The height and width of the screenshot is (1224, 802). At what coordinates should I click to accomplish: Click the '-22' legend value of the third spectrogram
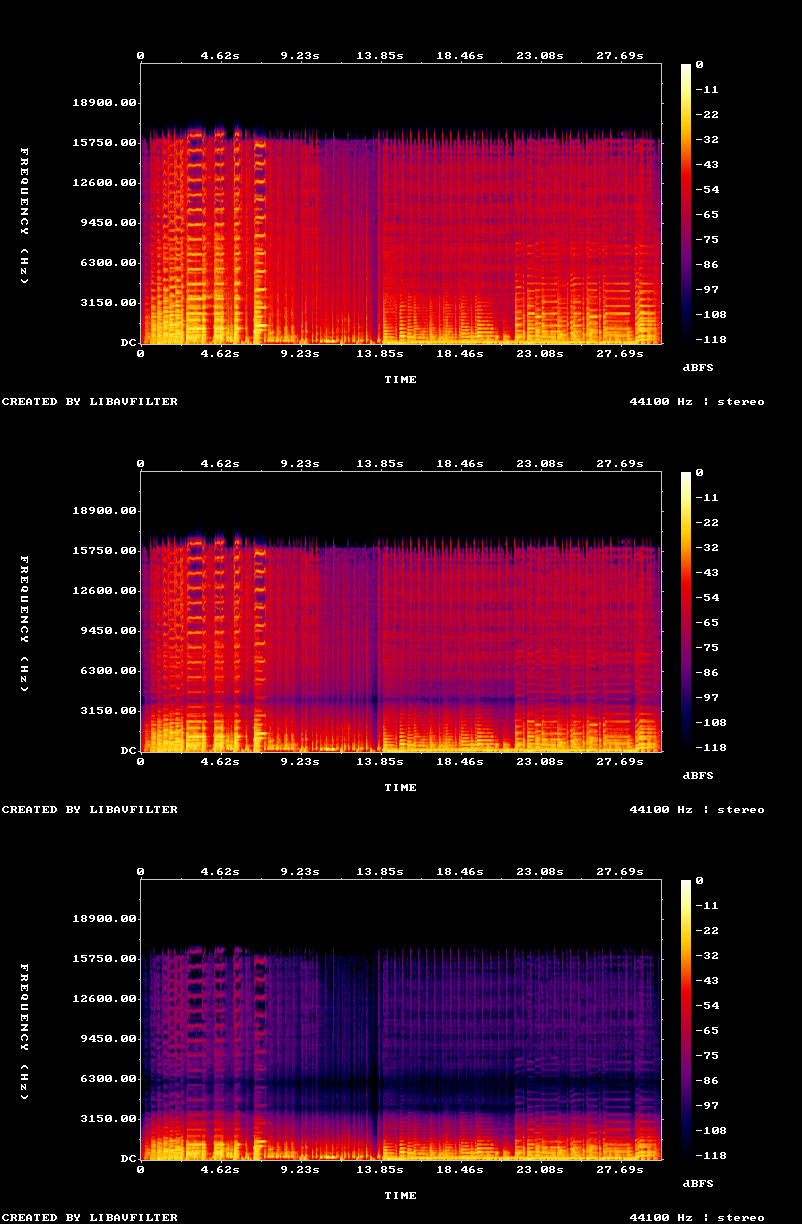pyautogui.click(x=708, y=931)
